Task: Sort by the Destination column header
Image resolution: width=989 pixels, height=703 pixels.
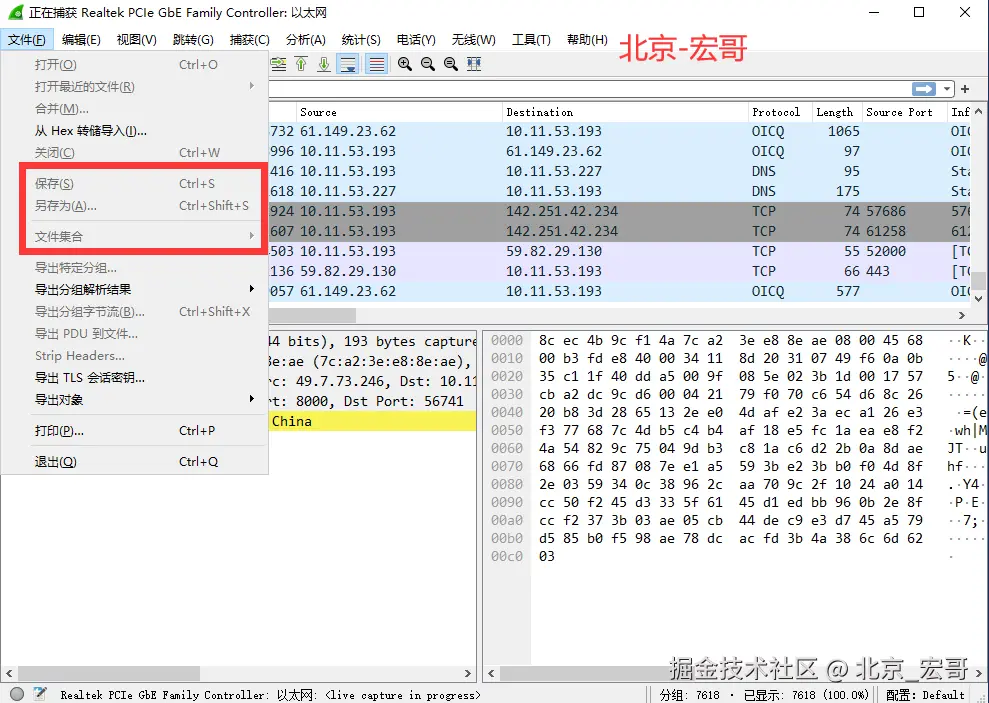Action: pyautogui.click(x=625, y=112)
